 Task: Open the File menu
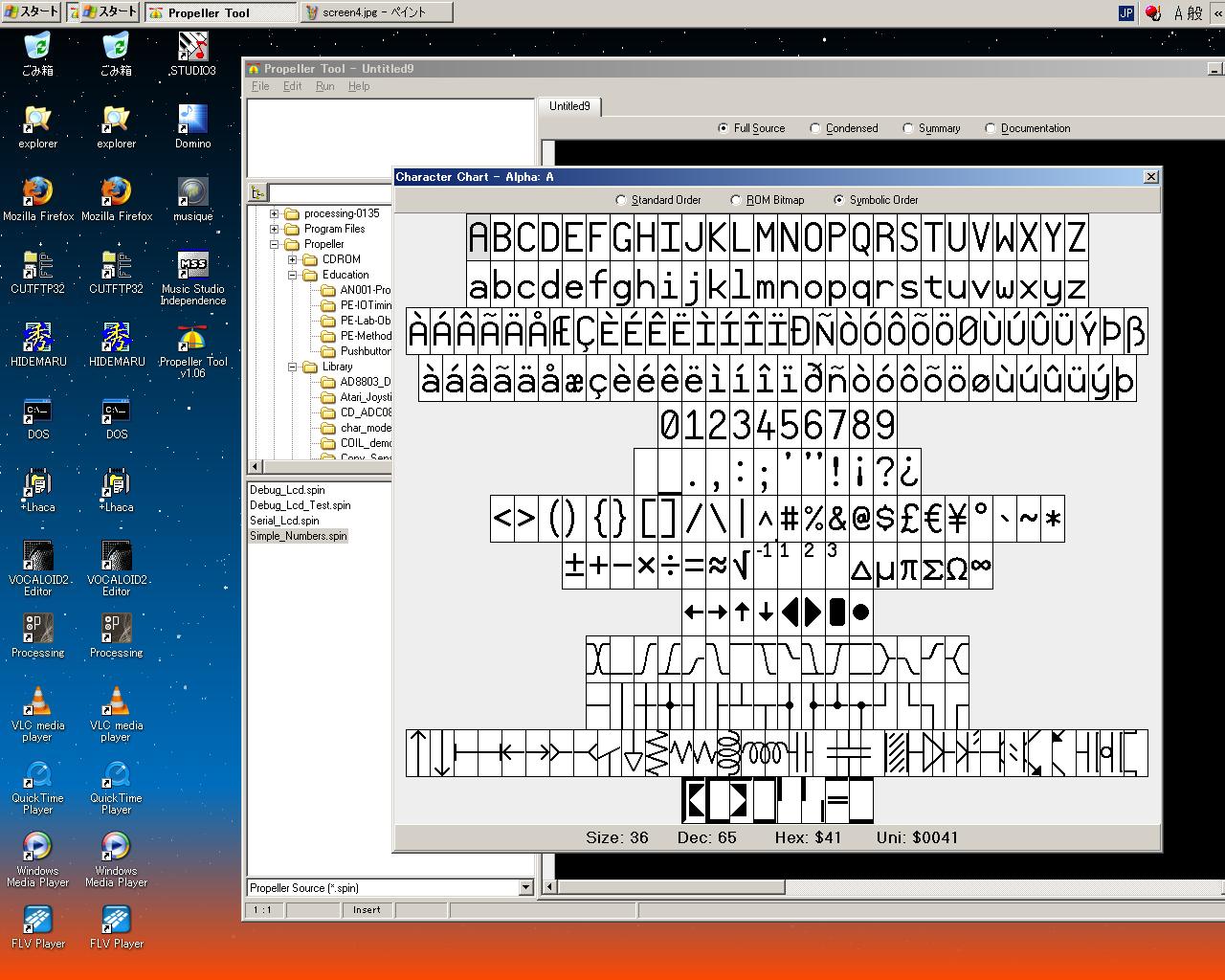pyautogui.click(x=260, y=86)
